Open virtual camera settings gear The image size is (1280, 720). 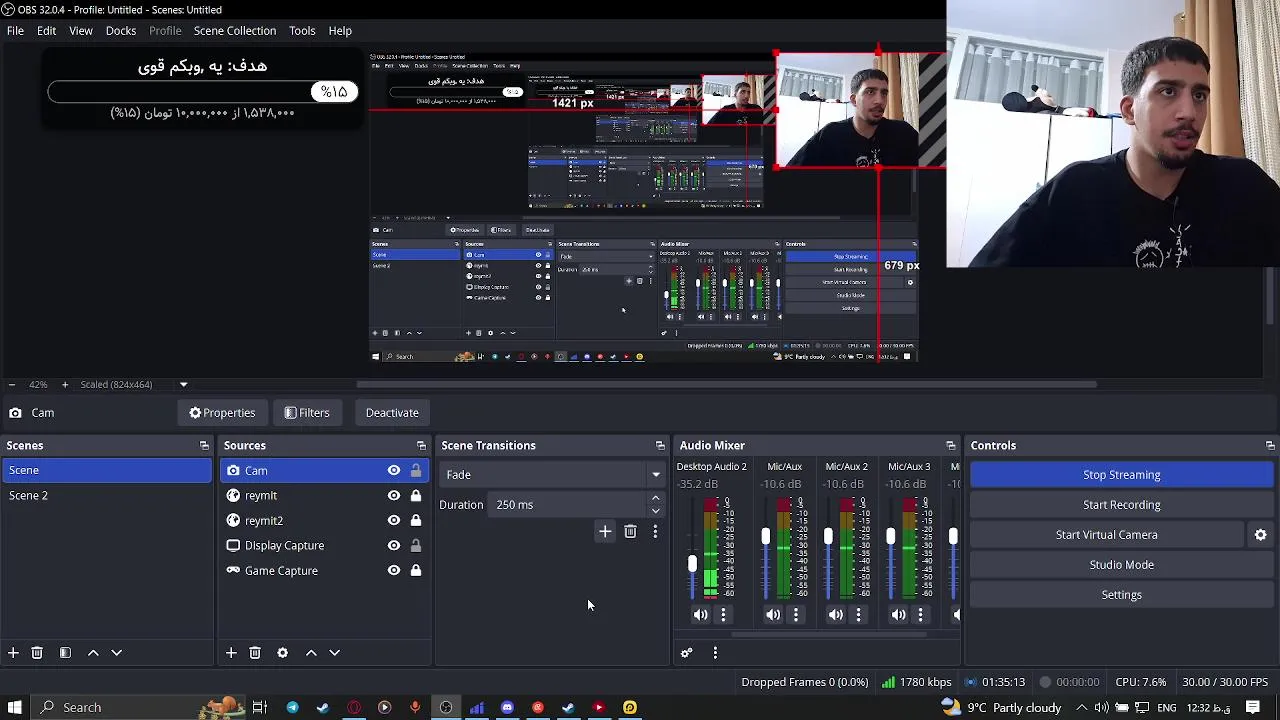[x=1260, y=535]
